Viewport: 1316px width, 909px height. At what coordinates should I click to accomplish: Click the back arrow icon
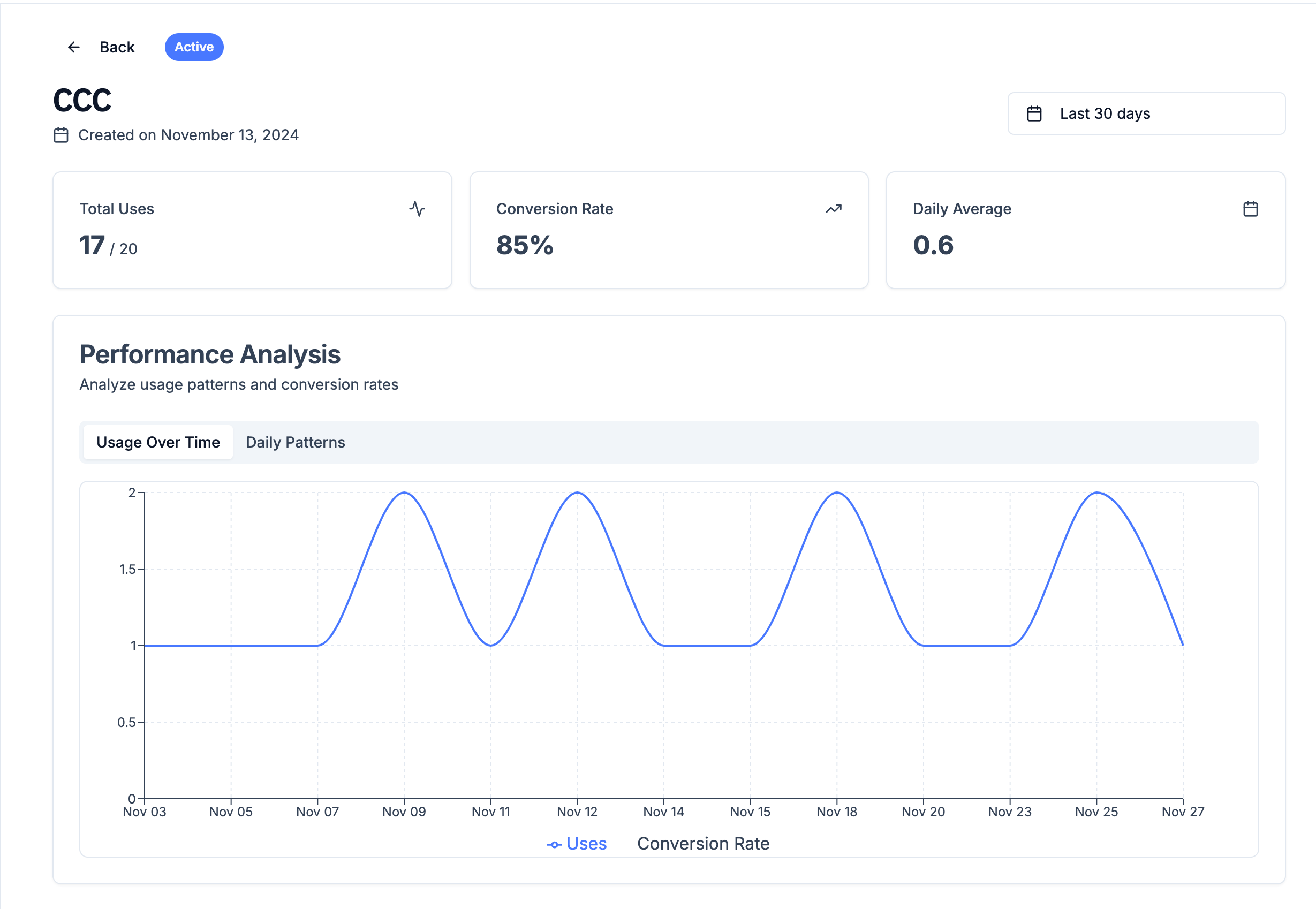(73, 47)
